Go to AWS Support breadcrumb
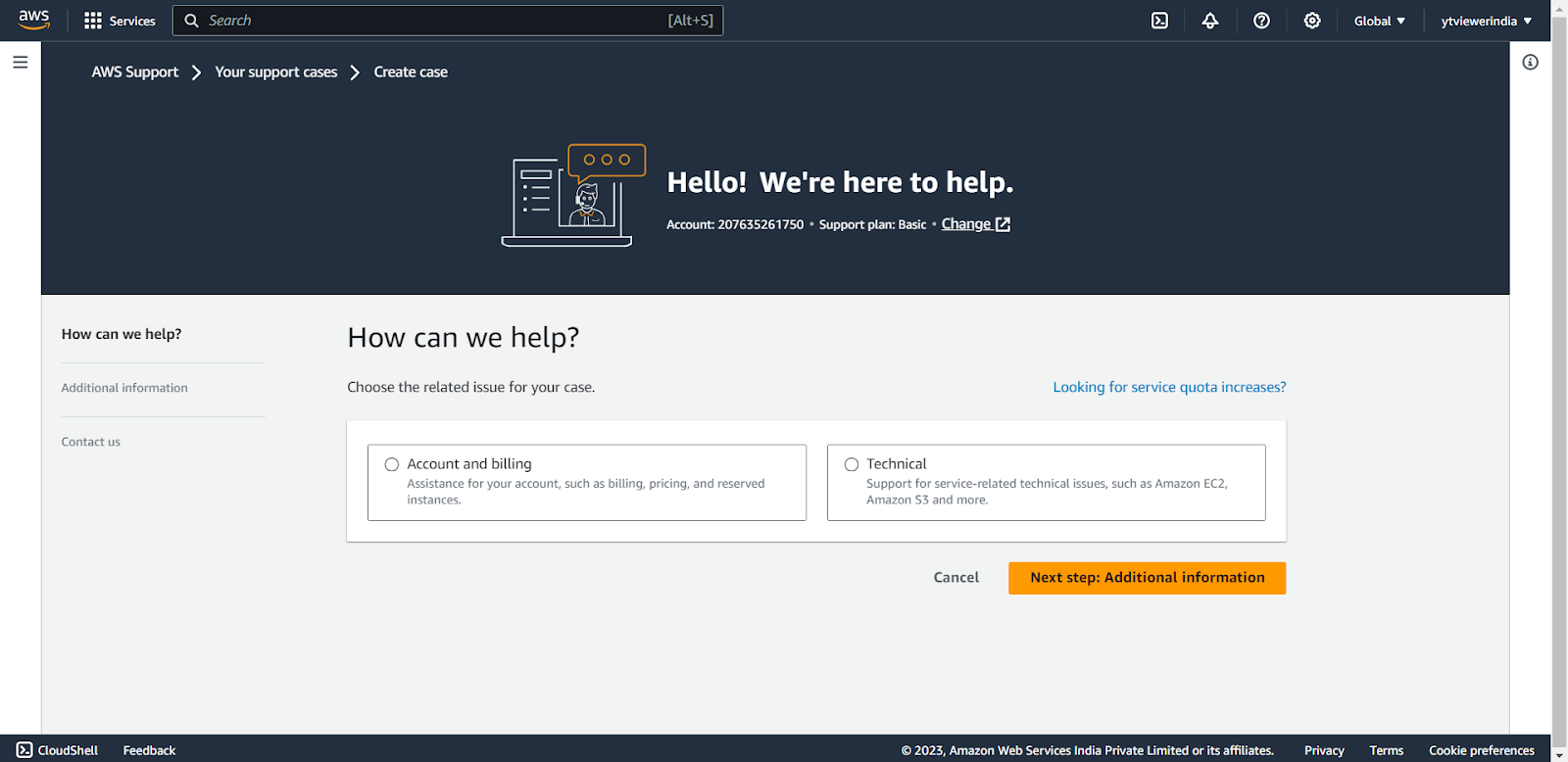Viewport: 1568px width, 762px height. coord(135,71)
